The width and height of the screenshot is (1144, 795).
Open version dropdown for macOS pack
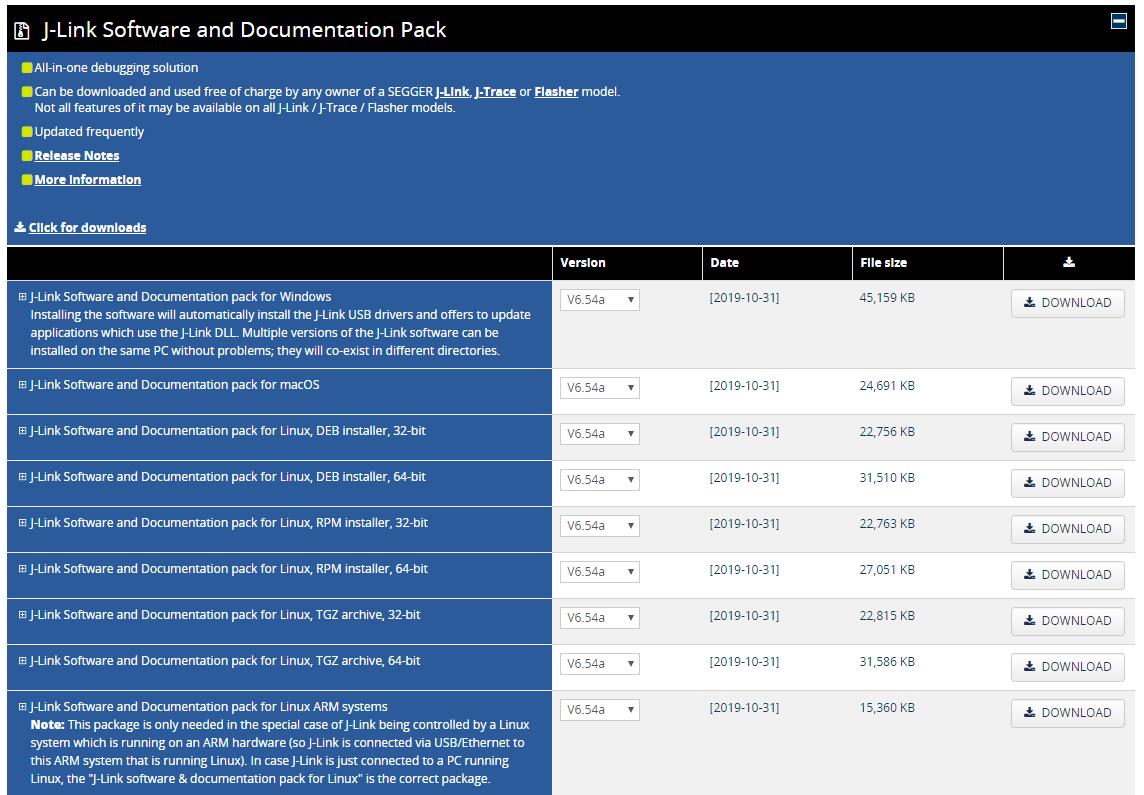[x=600, y=387]
